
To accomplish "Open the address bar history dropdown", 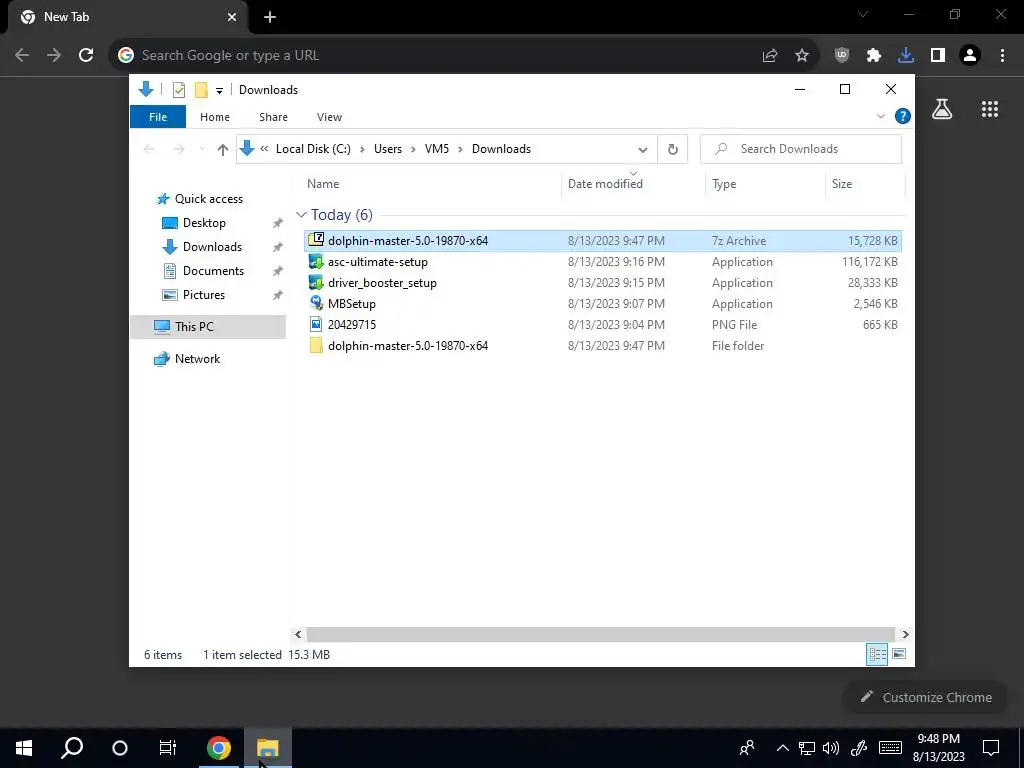I will pyautogui.click(x=643, y=150).
